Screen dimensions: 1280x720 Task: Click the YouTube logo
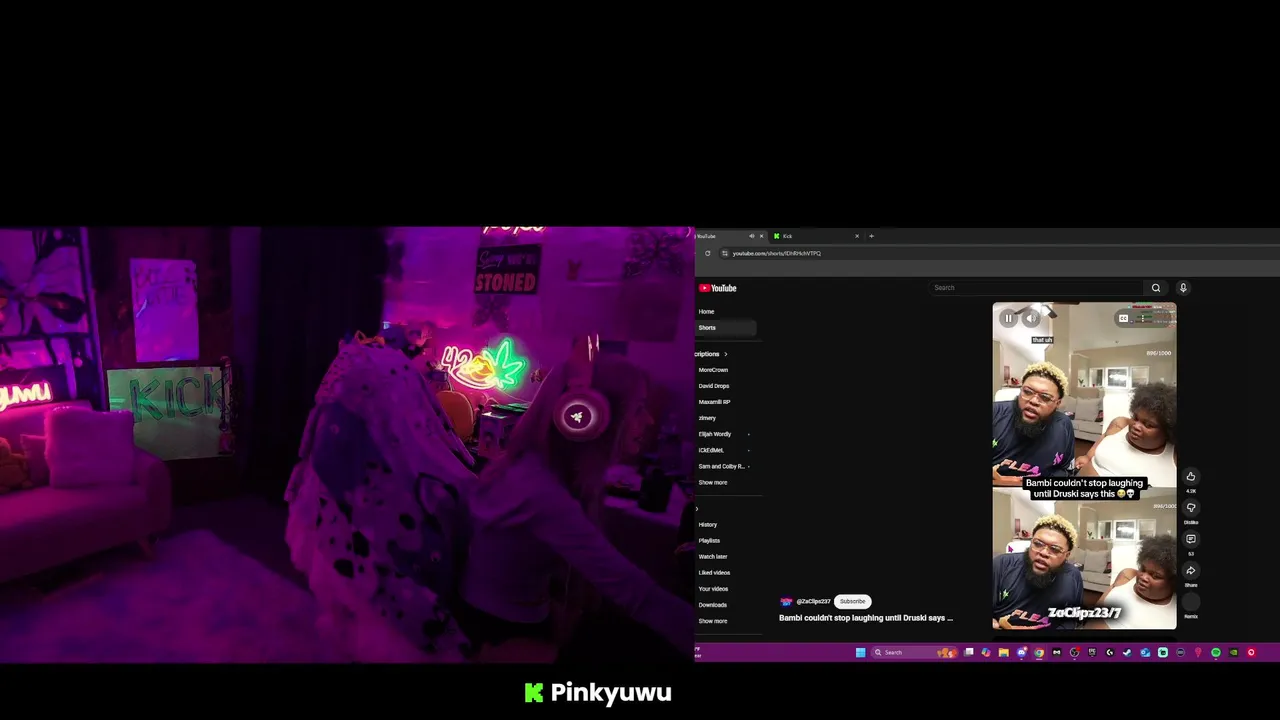tap(717, 288)
